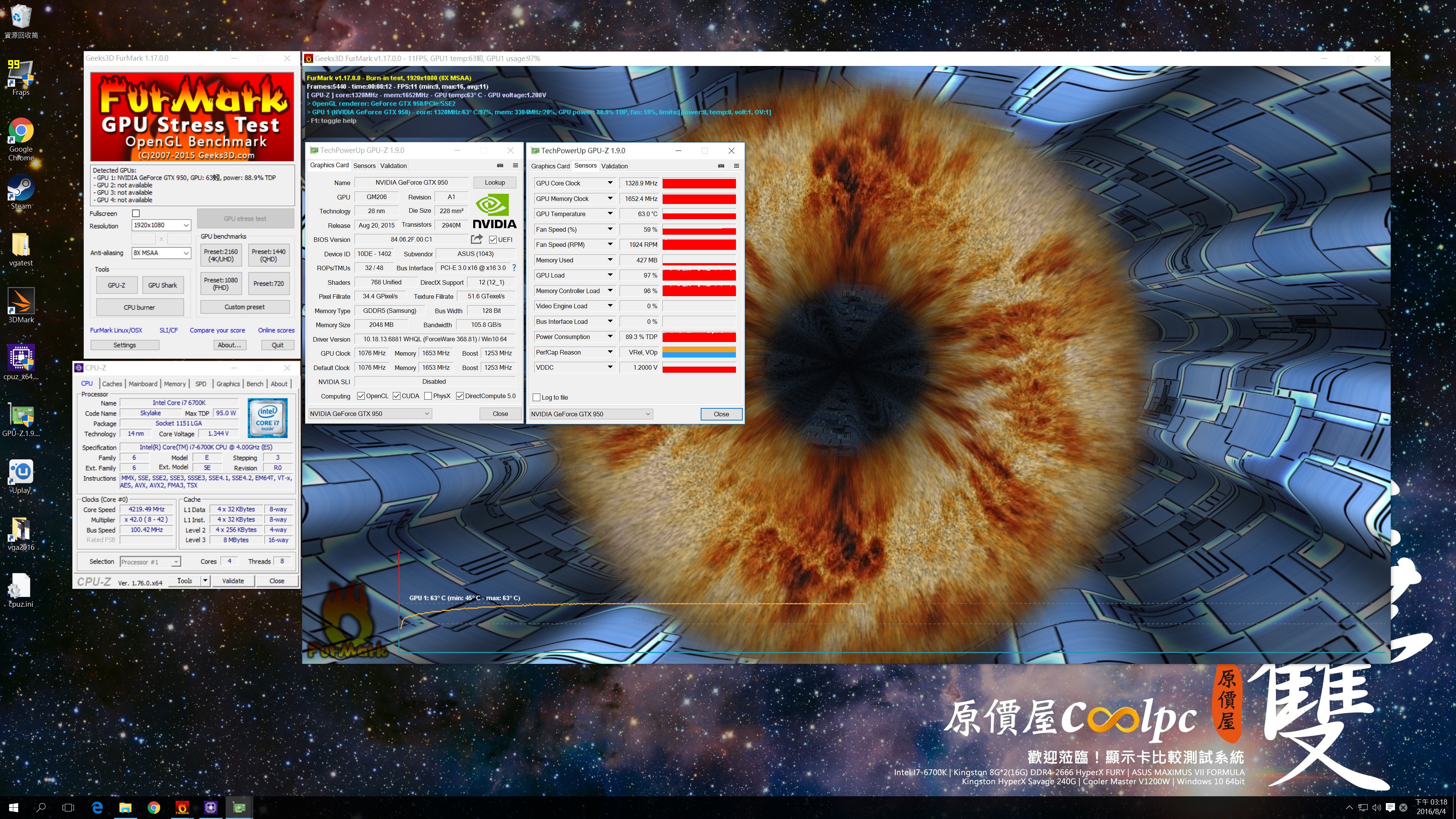Screen dimensions: 1456x819
Task: Switch to FurMark from the taskbar
Action: tap(182, 808)
